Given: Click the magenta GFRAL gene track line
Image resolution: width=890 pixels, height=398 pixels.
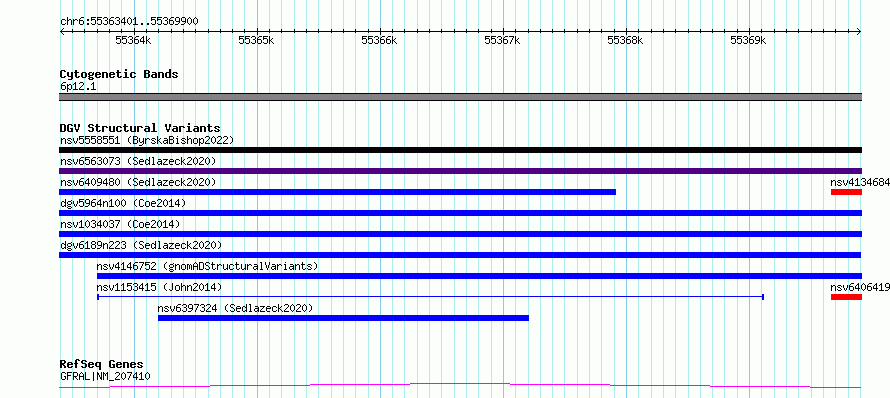Looking at the screenshot, I should coord(460,386).
